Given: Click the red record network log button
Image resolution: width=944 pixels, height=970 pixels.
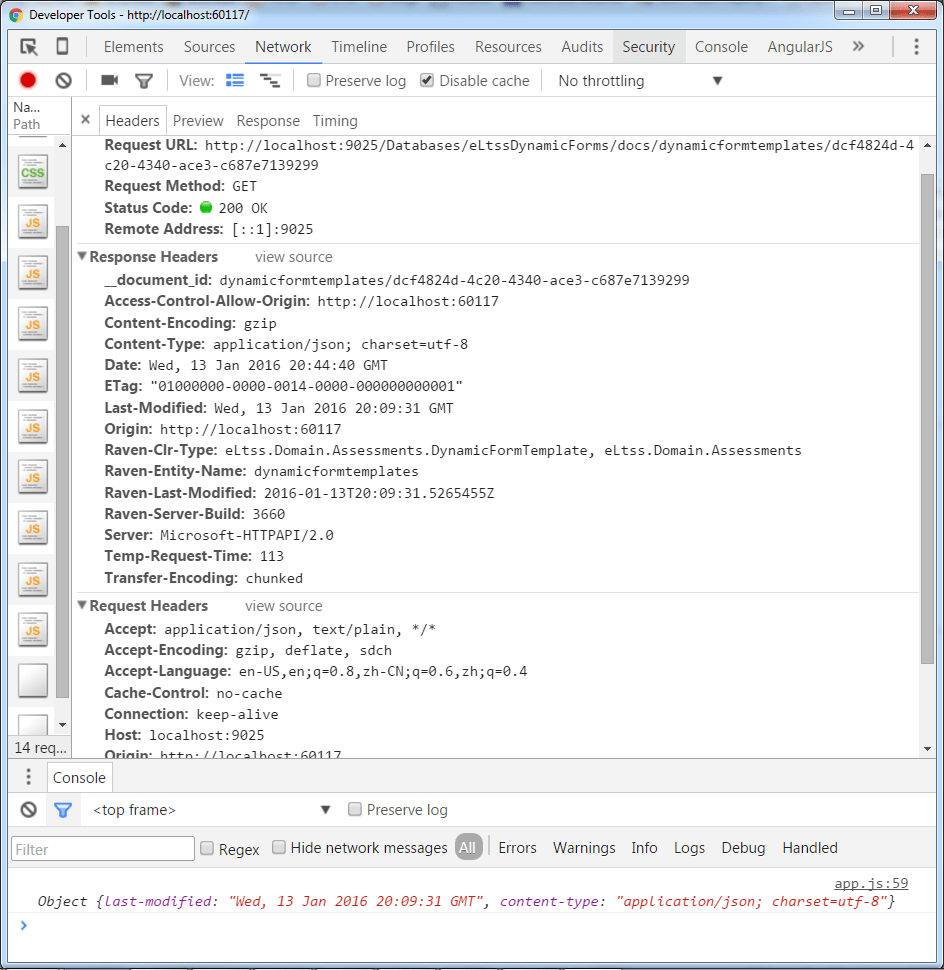Looking at the screenshot, I should coord(27,80).
